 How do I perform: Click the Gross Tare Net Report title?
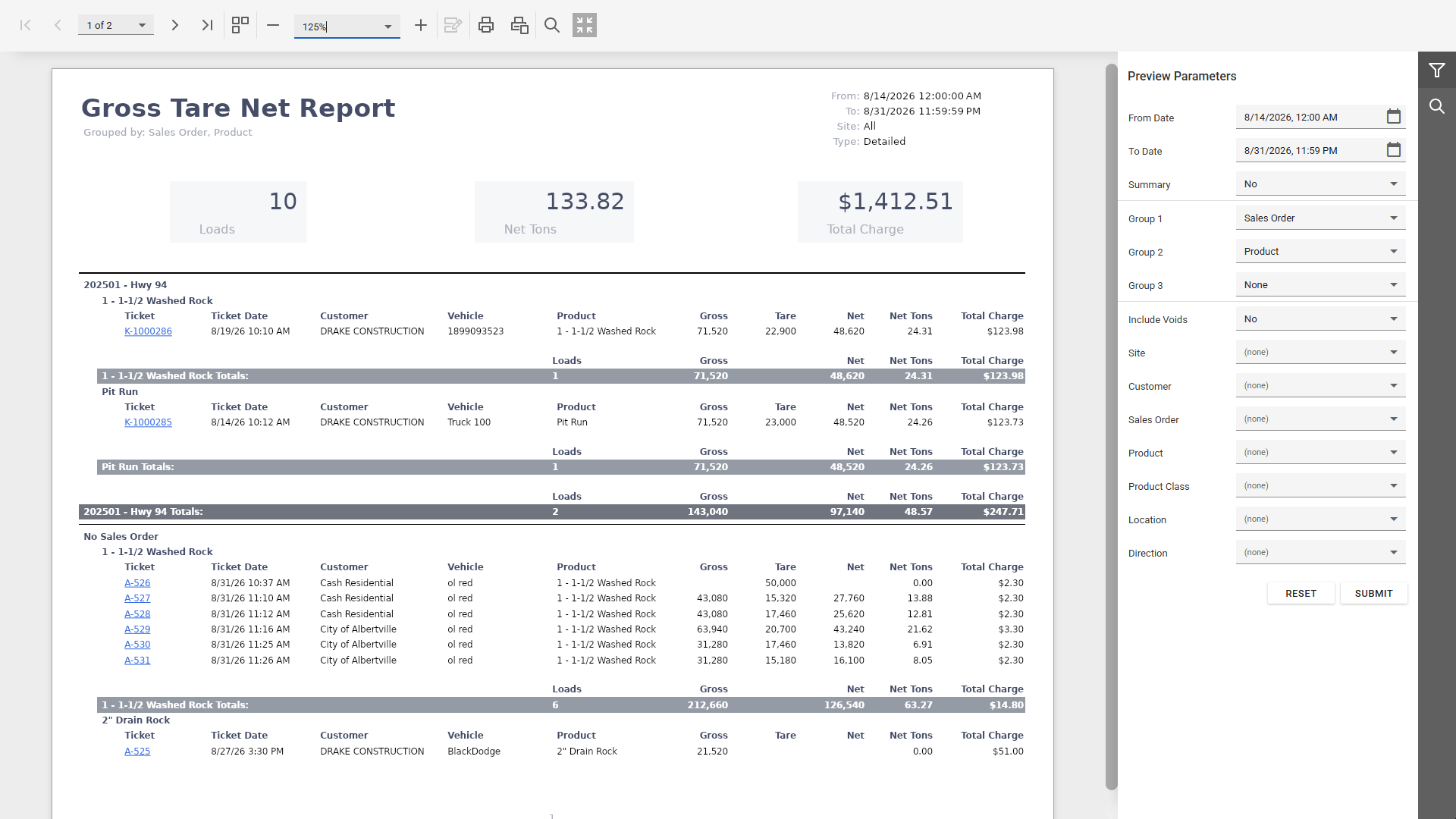[238, 108]
